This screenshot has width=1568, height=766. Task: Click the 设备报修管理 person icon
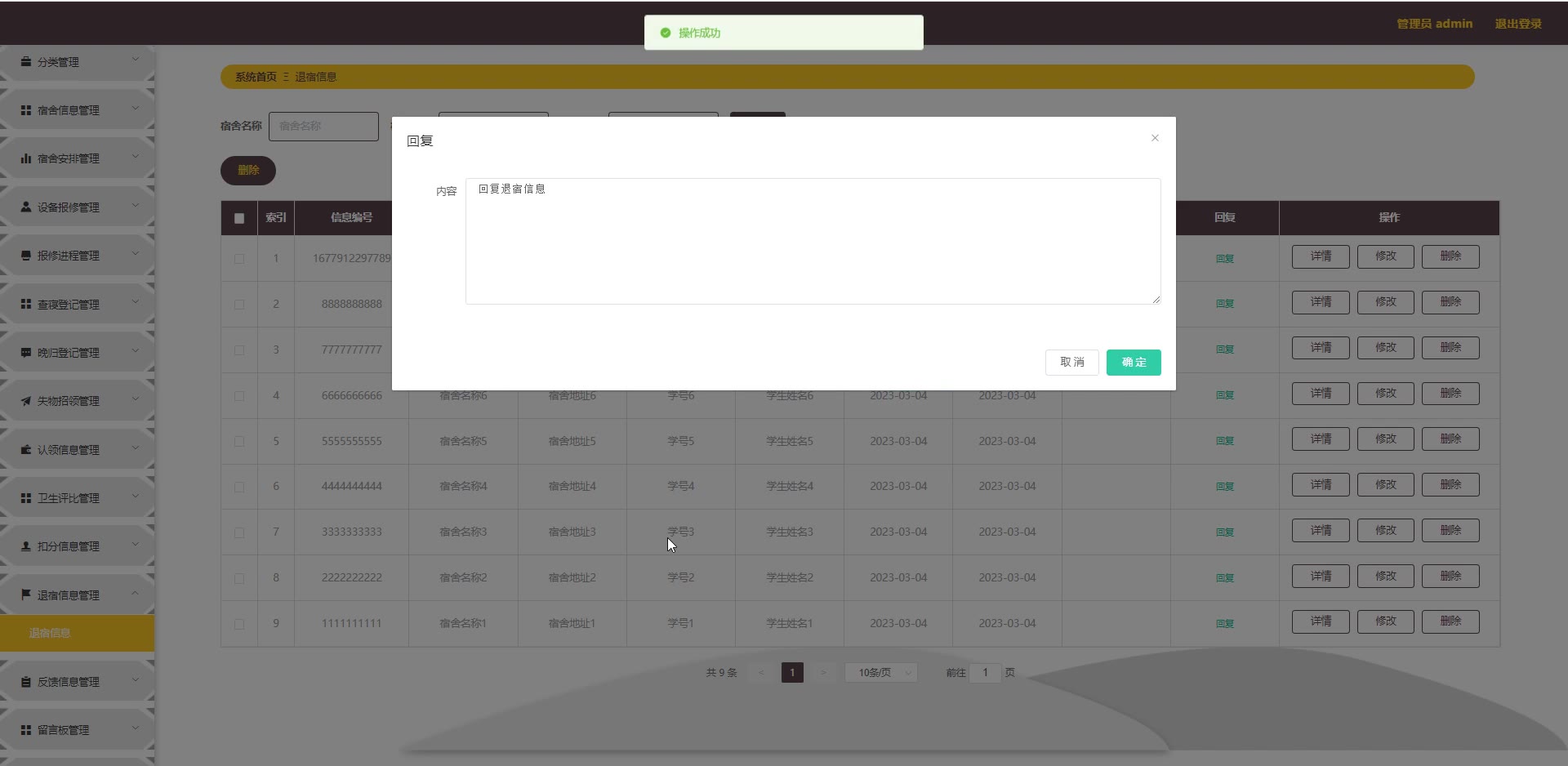pyautogui.click(x=26, y=207)
